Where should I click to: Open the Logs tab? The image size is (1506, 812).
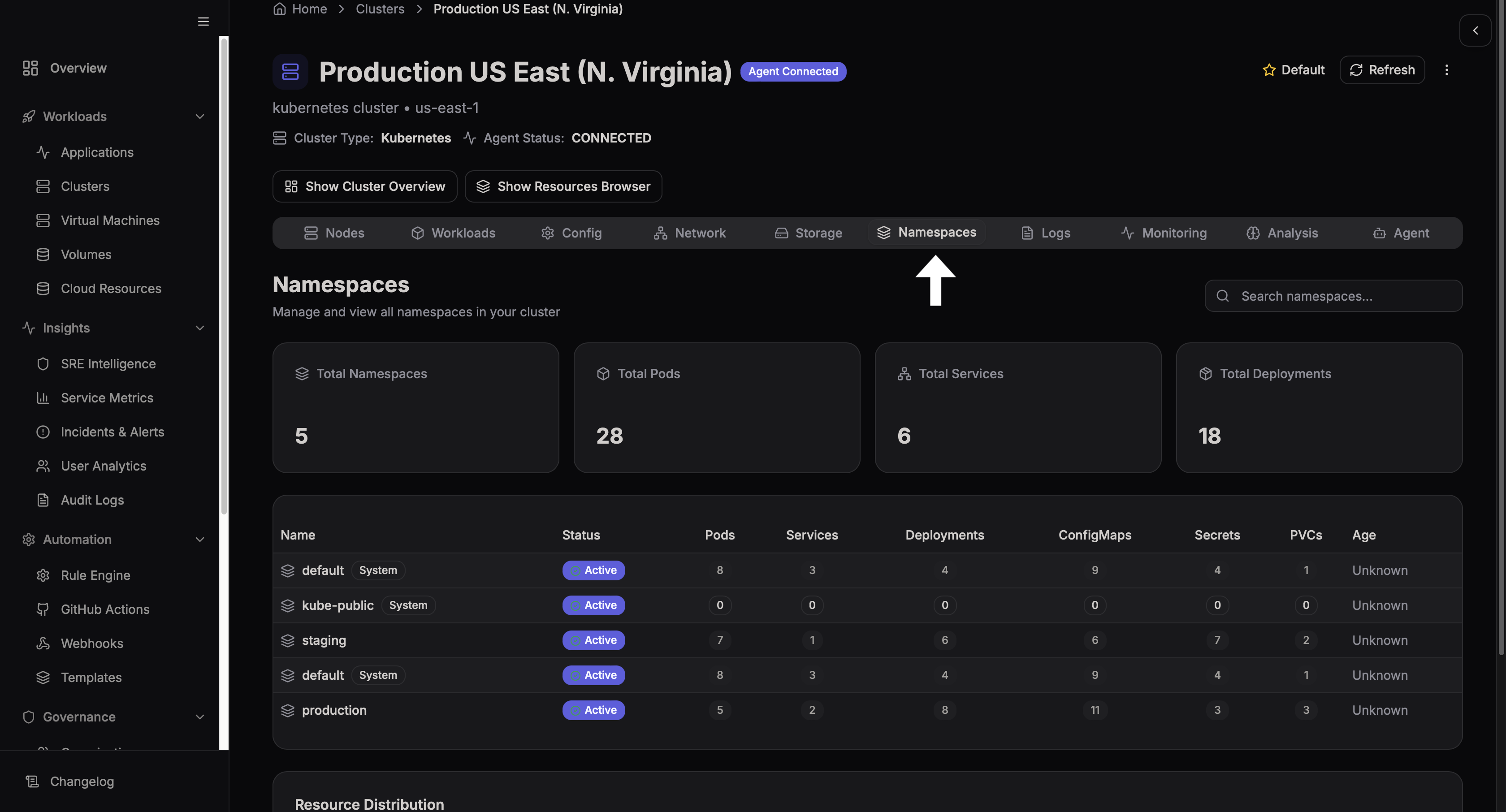pos(1046,233)
